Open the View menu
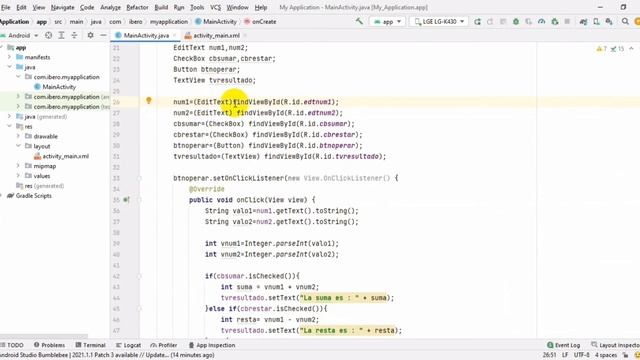640x360 pixels. (x=39, y=7)
